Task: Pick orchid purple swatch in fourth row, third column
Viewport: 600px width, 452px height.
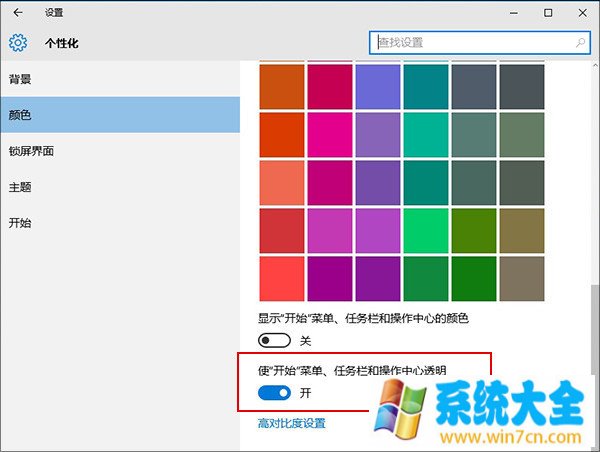Action: (x=378, y=231)
